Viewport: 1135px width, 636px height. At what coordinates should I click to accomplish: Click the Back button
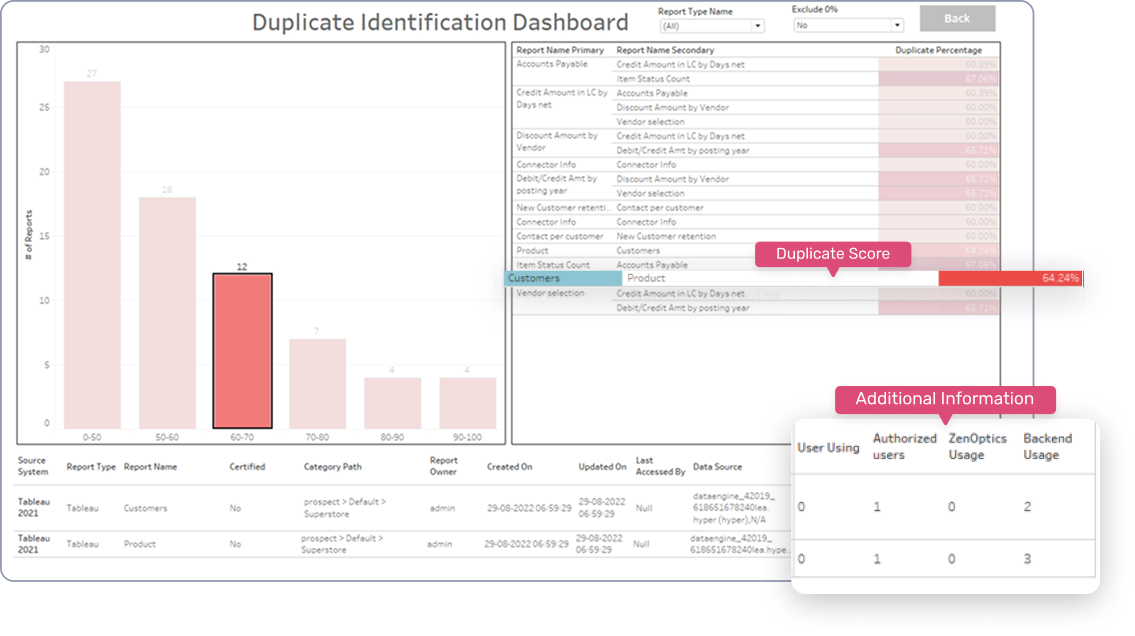[x=957, y=18]
